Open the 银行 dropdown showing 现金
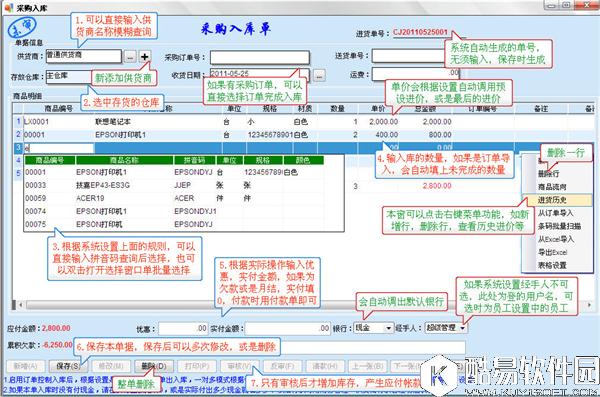600x397 pixels. (x=388, y=328)
